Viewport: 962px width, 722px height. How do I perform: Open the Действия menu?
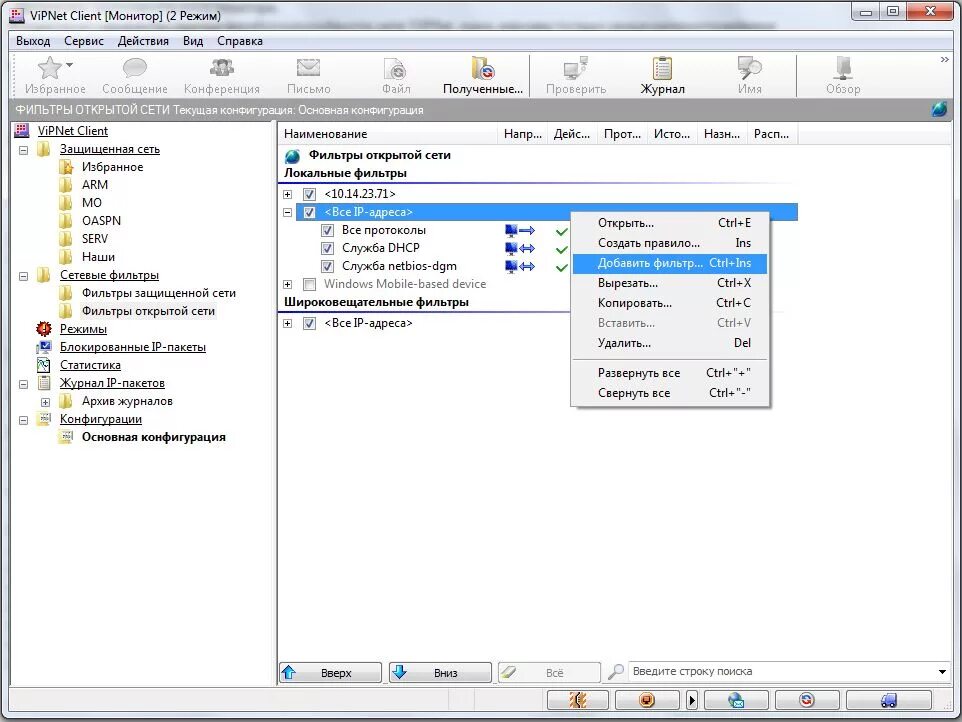coord(143,41)
